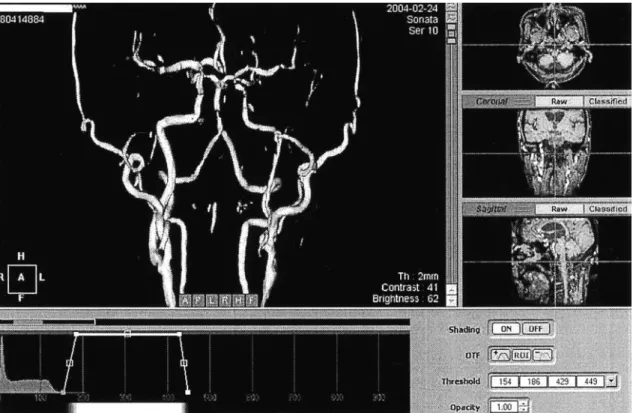Switch Sagittal panel to Classified tab
Image resolution: width=633 pixels, height=413 pixels.
click(x=608, y=209)
